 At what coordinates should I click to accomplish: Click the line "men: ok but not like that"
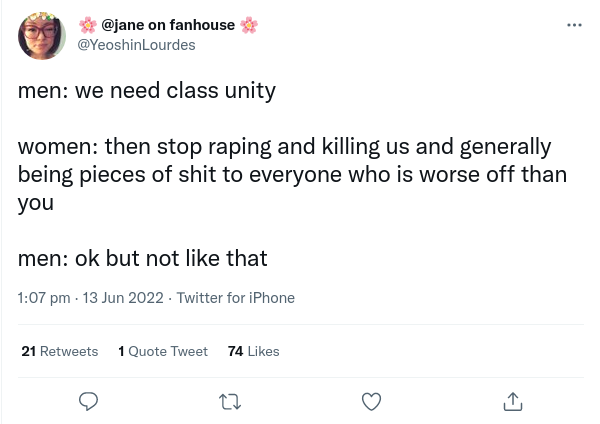[142, 258]
